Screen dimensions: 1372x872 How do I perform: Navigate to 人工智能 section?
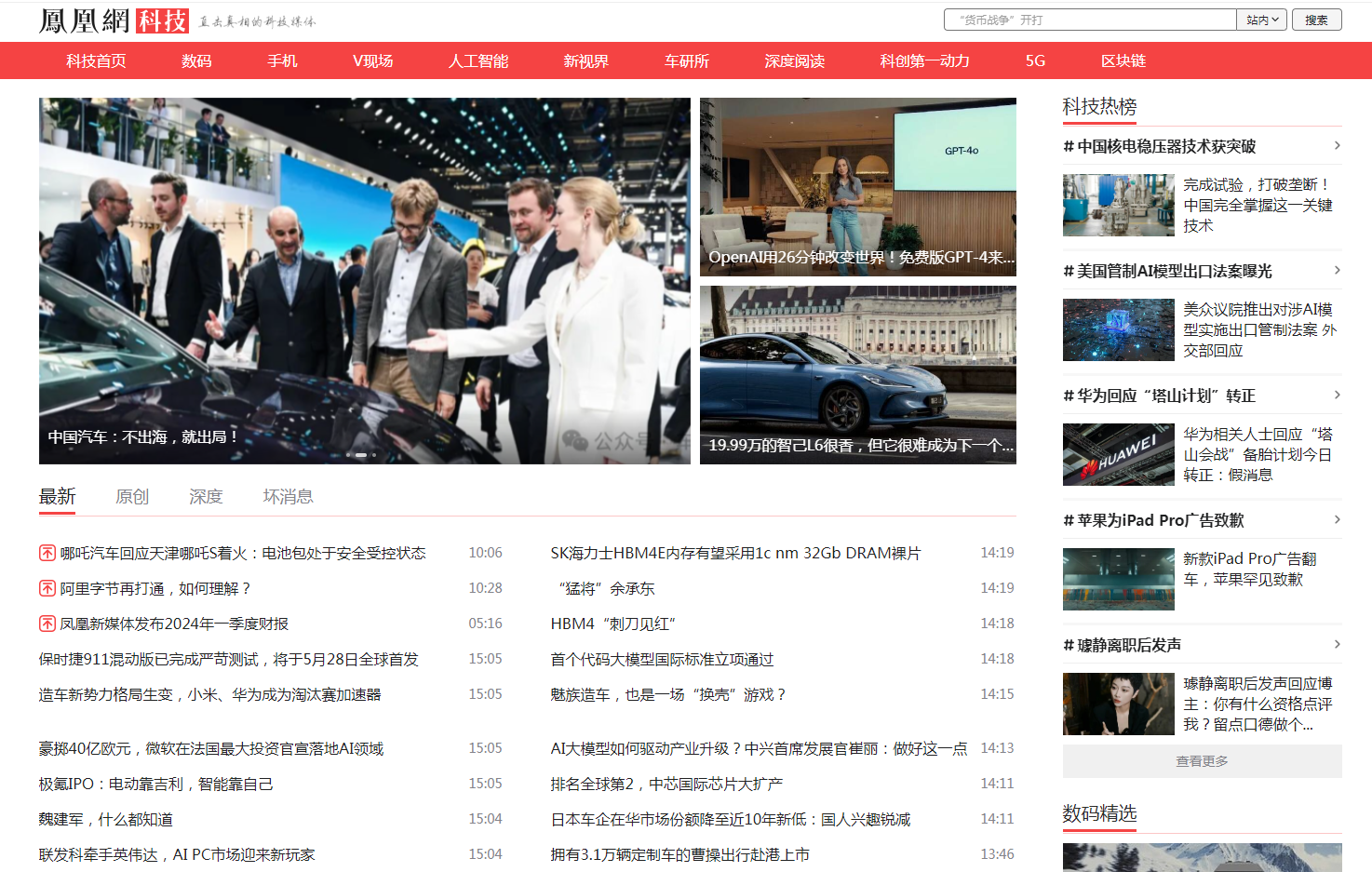pyautogui.click(x=478, y=60)
